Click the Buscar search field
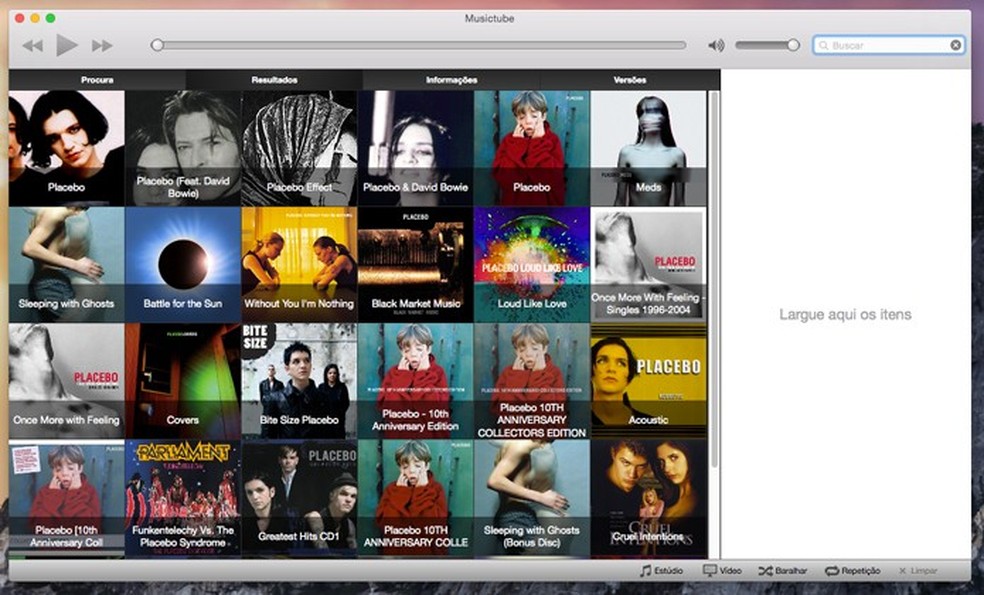This screenshot has width=984, height=595. pyautogui.click(x=889, y=45)
